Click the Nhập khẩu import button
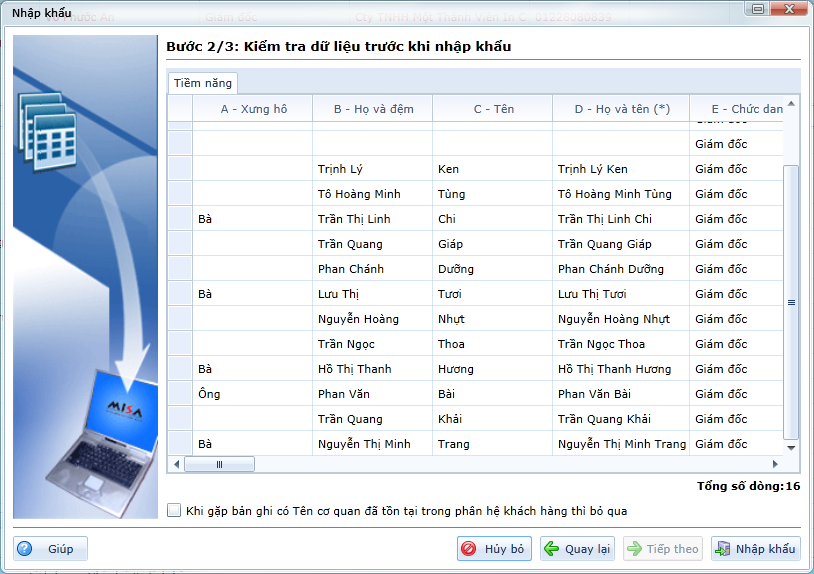This screenshot has width=814, height=574. (x=755, y=549)
